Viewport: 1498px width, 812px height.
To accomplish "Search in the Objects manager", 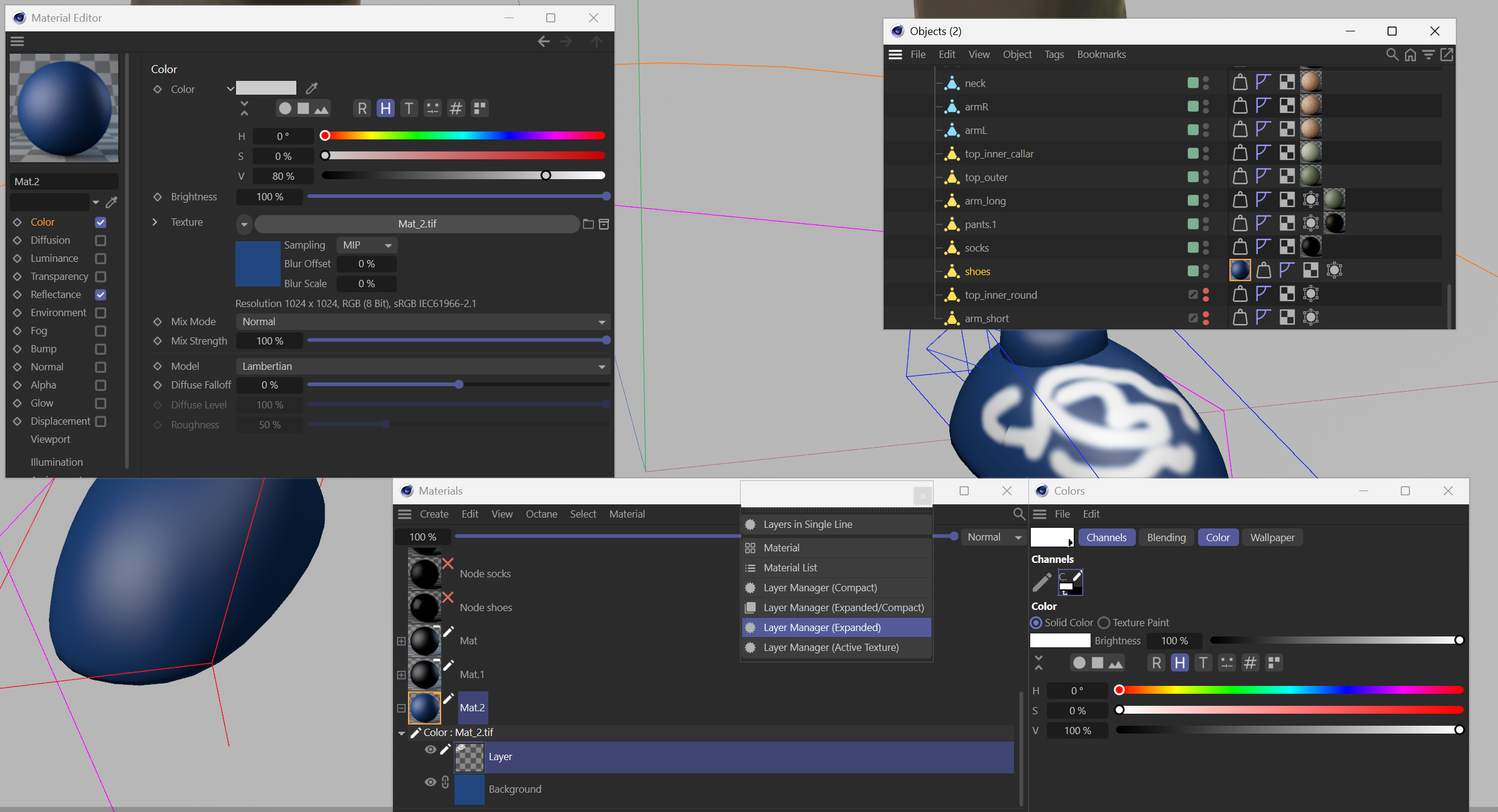I will [x=1392, y=55].
